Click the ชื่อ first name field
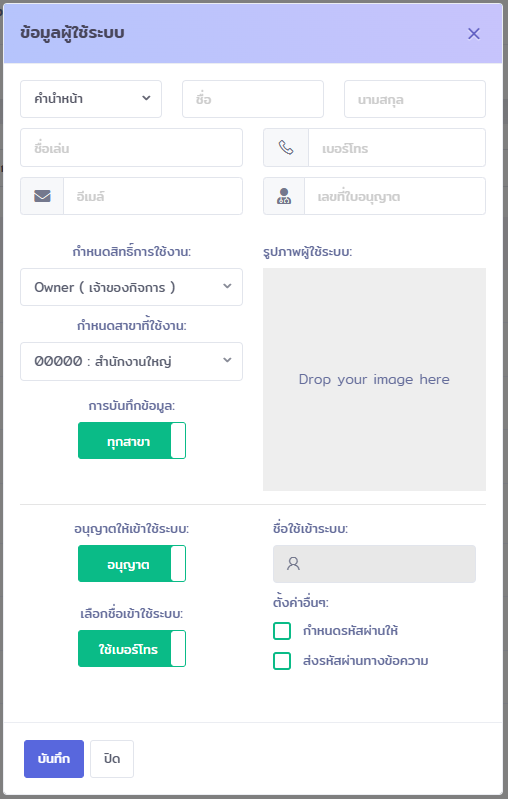The image size is (508, 799). tap(253, 99)
